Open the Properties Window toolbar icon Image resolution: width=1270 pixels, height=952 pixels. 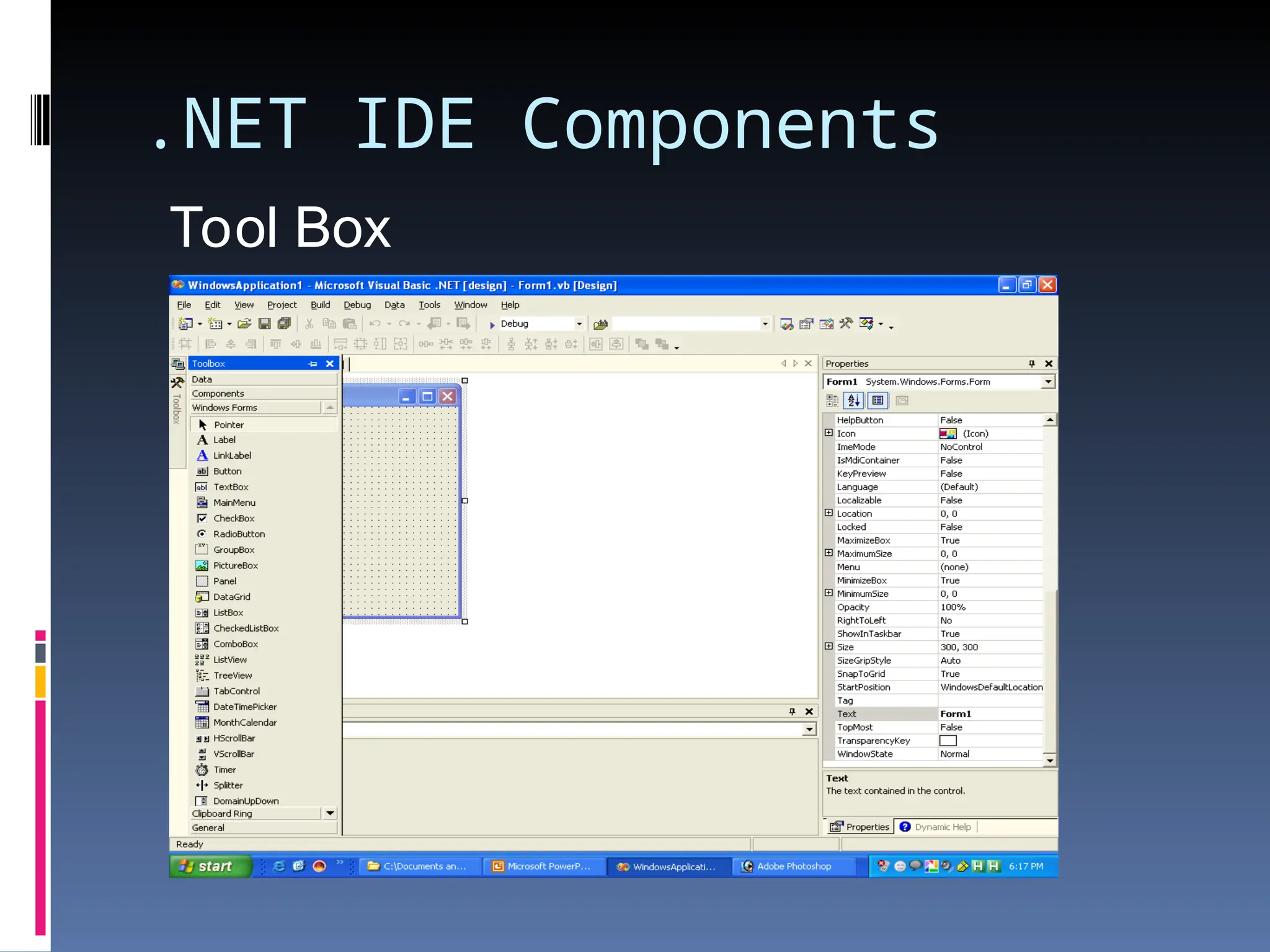point(806,324)
